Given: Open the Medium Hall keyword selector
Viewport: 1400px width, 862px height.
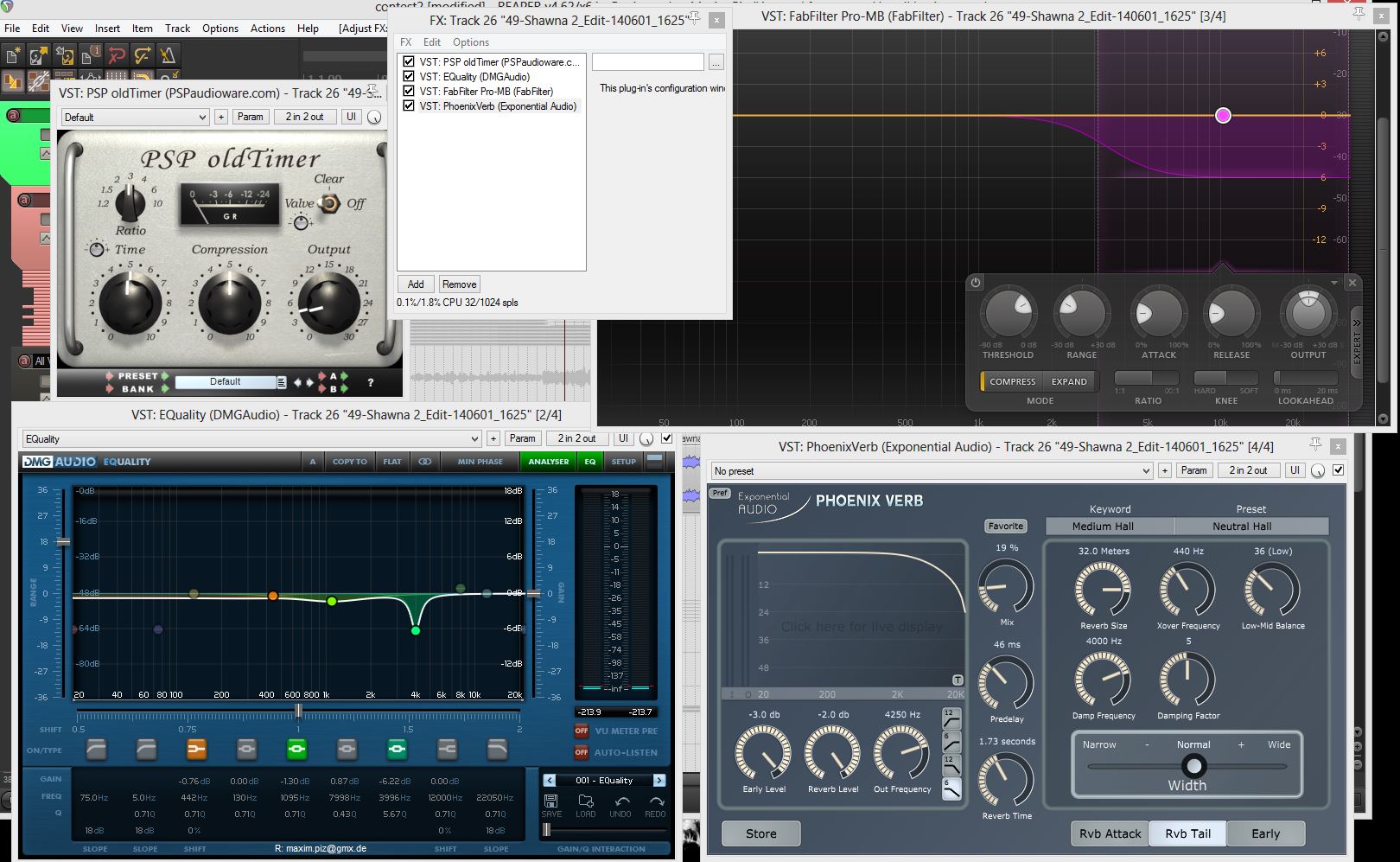Looking at the screenshot, I should pyautogui.click(x=1110, y=526).
